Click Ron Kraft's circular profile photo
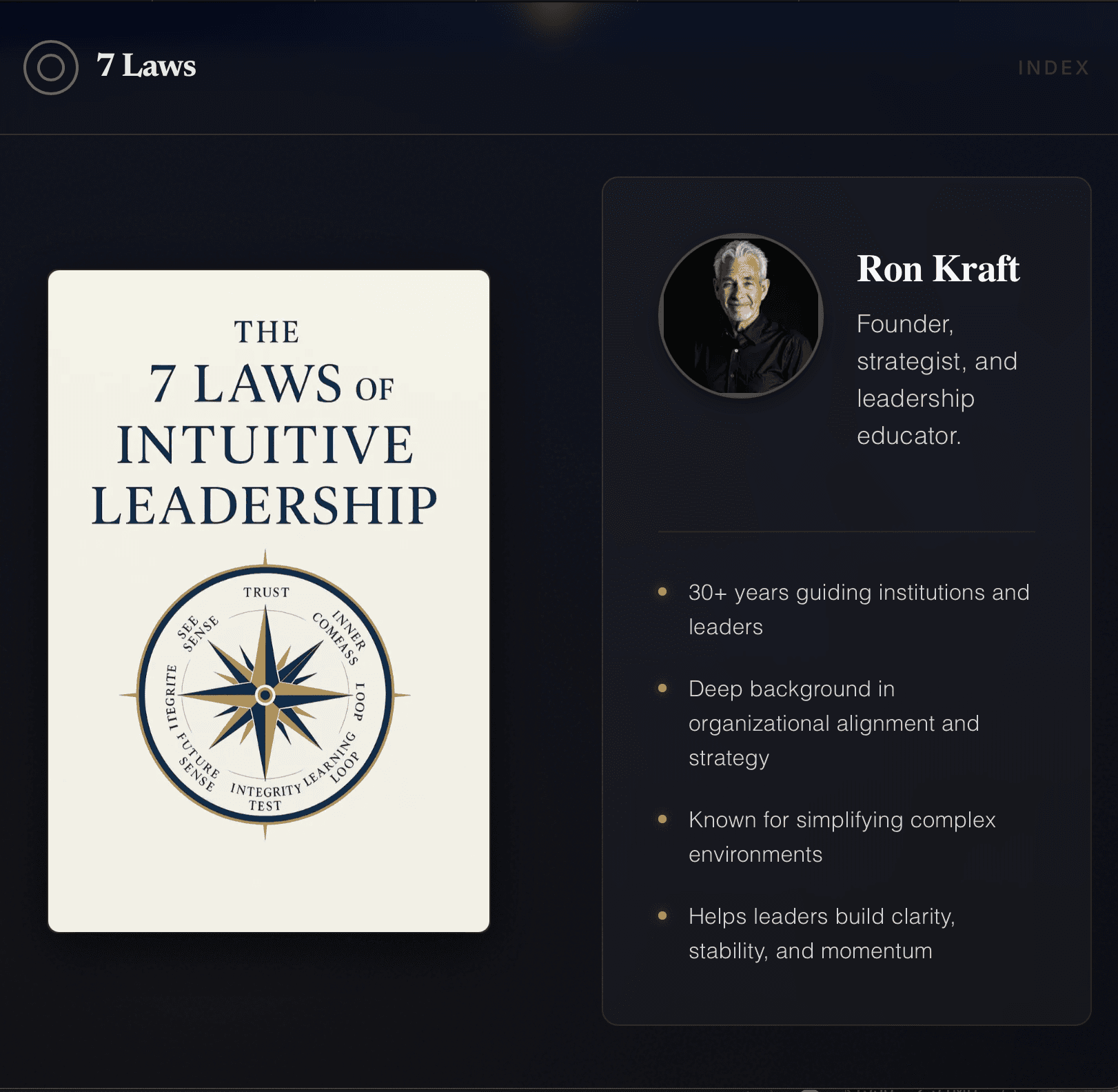 click(x=740, y=315)
